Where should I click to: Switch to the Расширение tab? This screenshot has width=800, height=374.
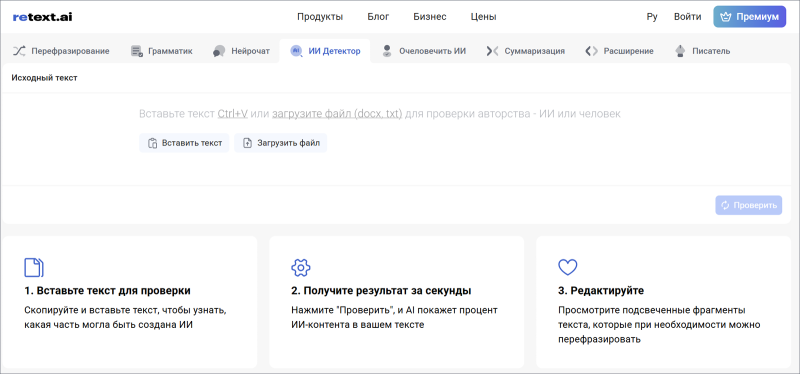(619, 51)
